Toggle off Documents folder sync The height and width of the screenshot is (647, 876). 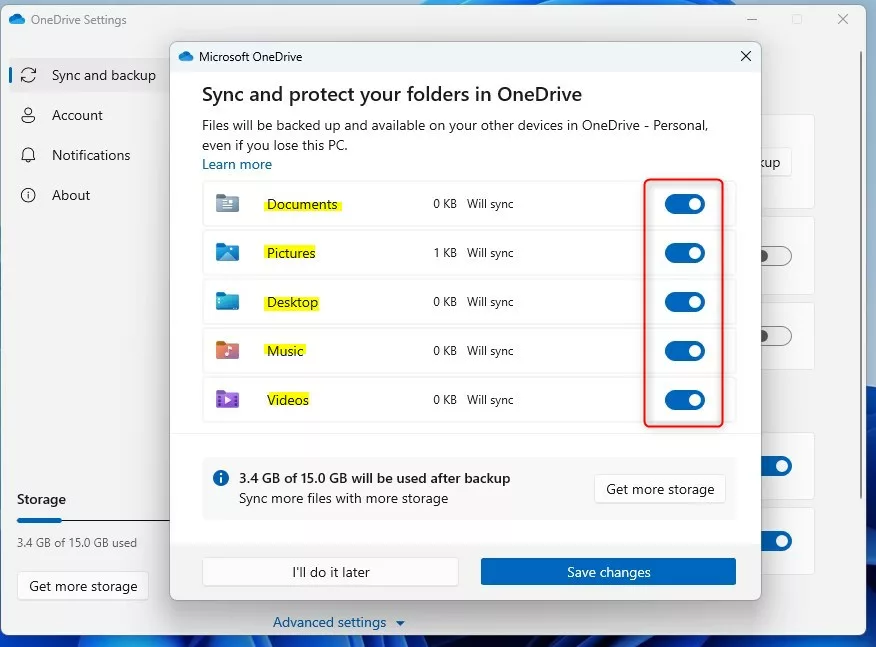684,204
